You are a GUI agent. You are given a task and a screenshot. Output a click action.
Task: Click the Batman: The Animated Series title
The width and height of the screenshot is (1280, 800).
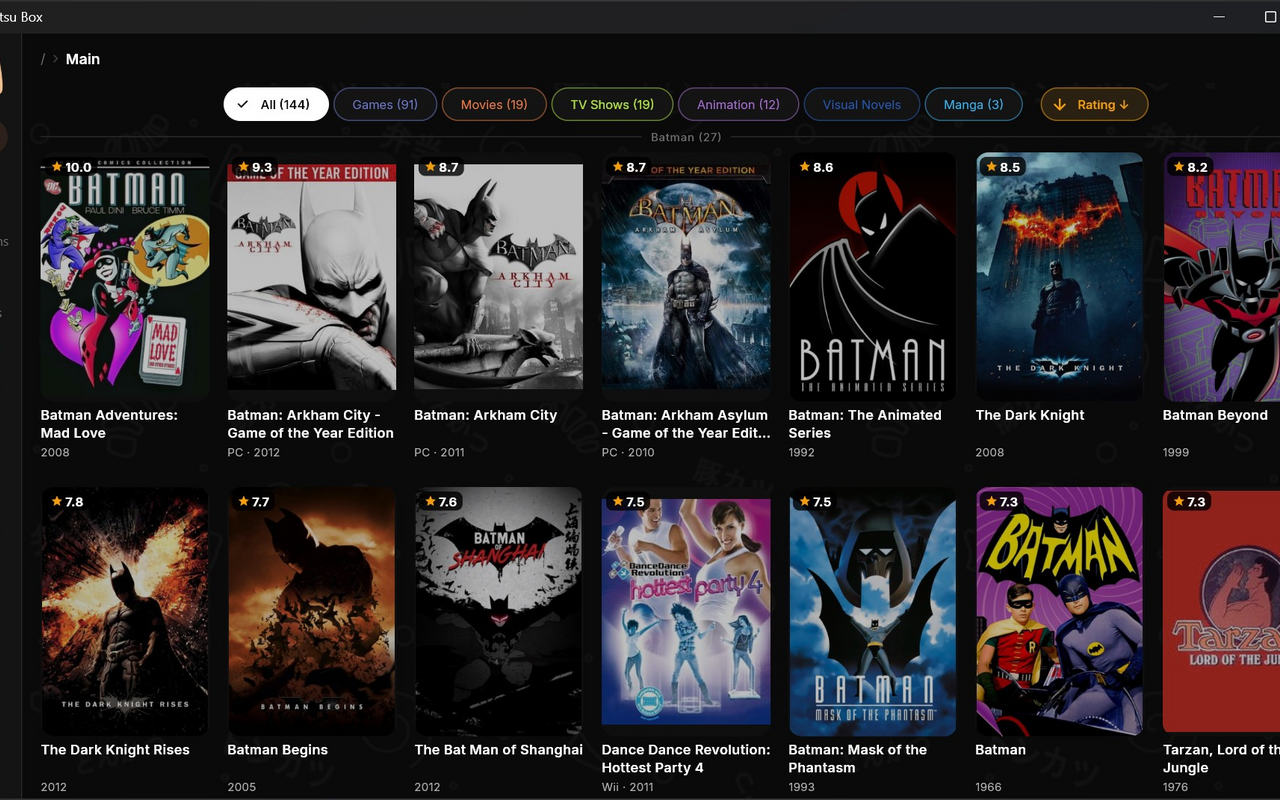point(865,424)
